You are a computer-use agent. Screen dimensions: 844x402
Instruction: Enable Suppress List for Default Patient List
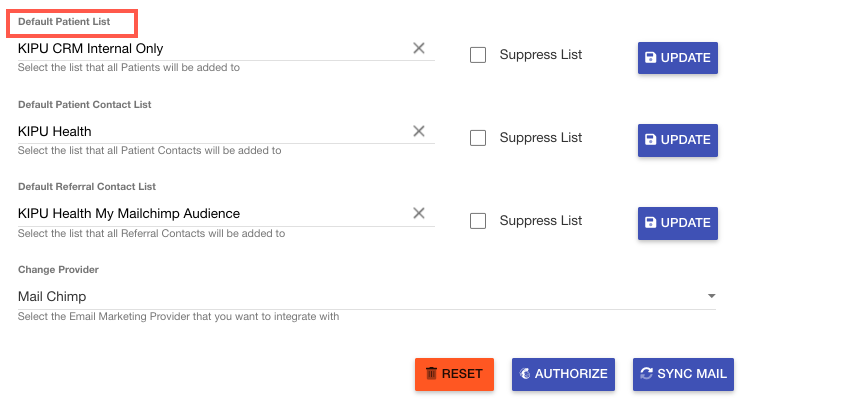point(478,55)
